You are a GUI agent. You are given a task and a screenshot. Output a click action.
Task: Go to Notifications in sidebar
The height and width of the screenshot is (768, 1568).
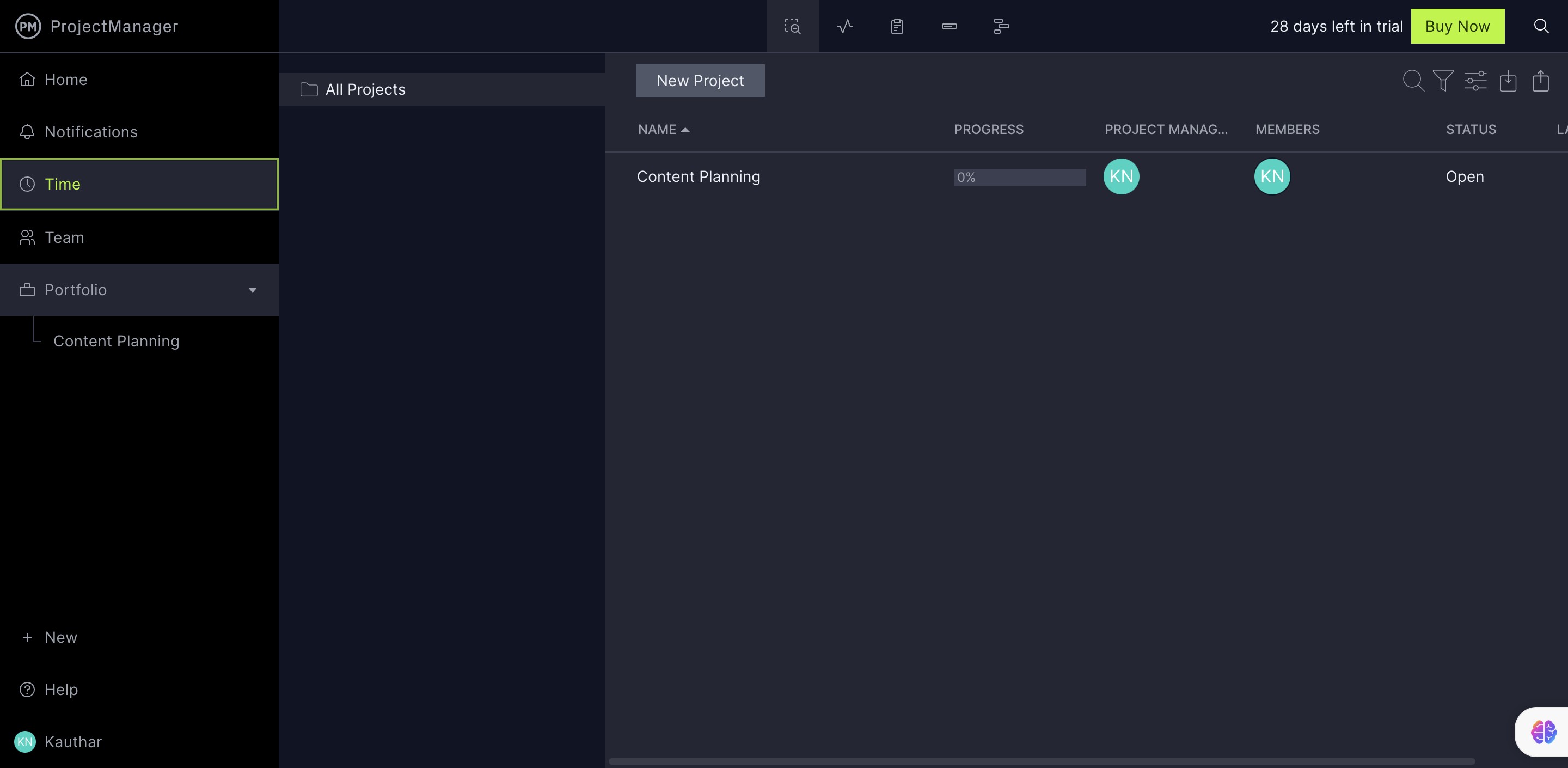tap(91, 132)
